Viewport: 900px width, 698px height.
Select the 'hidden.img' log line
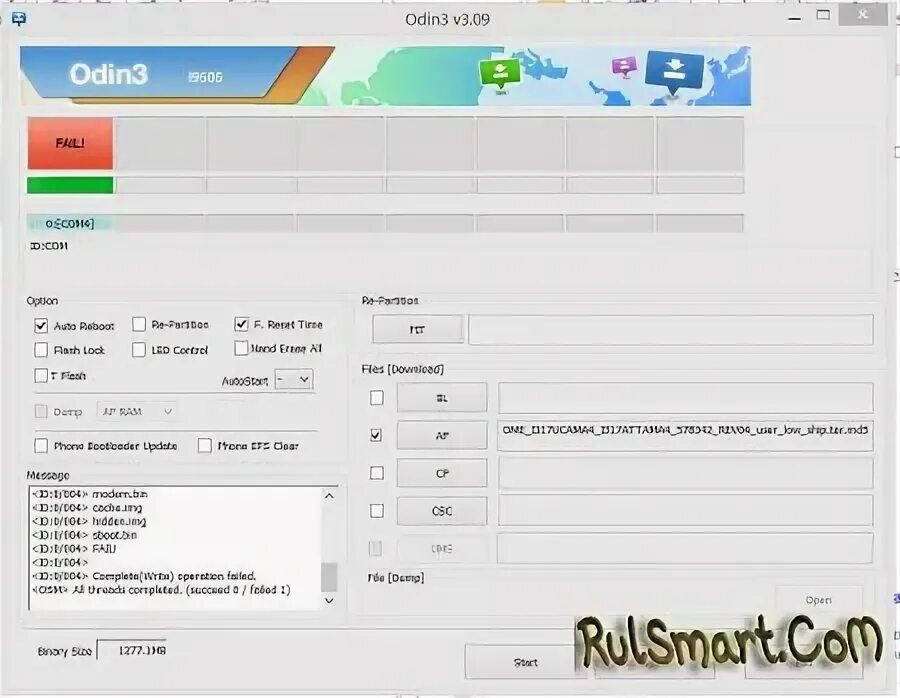(89, 521)
